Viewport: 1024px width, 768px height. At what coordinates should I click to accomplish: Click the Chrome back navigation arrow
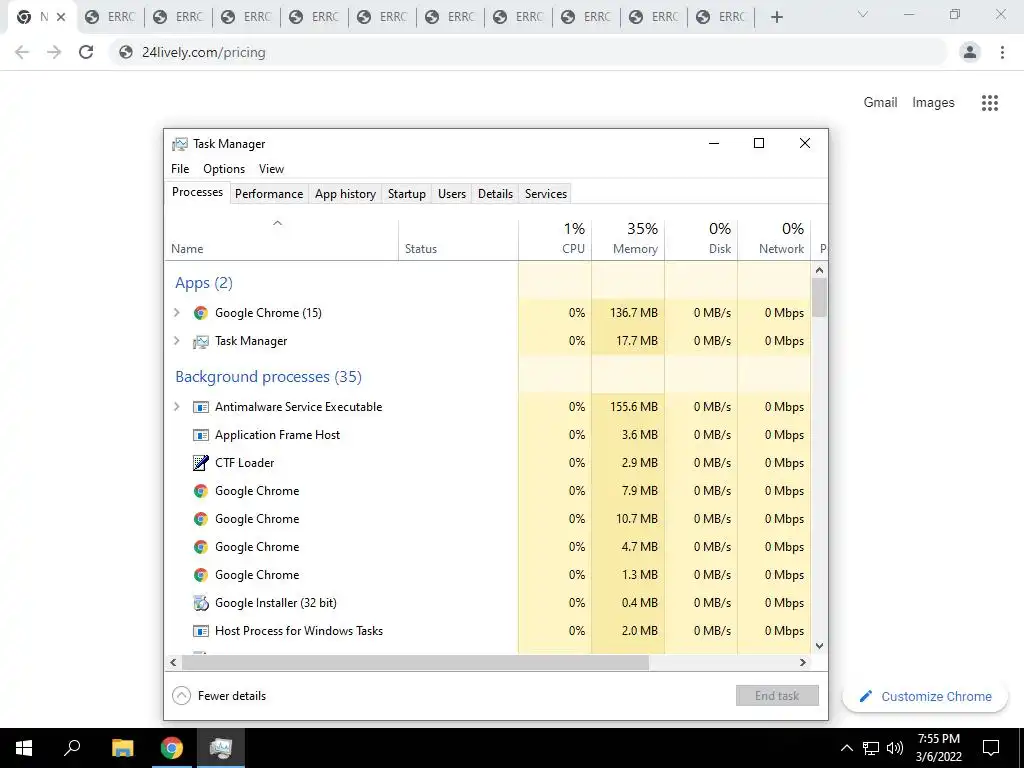[22, 52]
